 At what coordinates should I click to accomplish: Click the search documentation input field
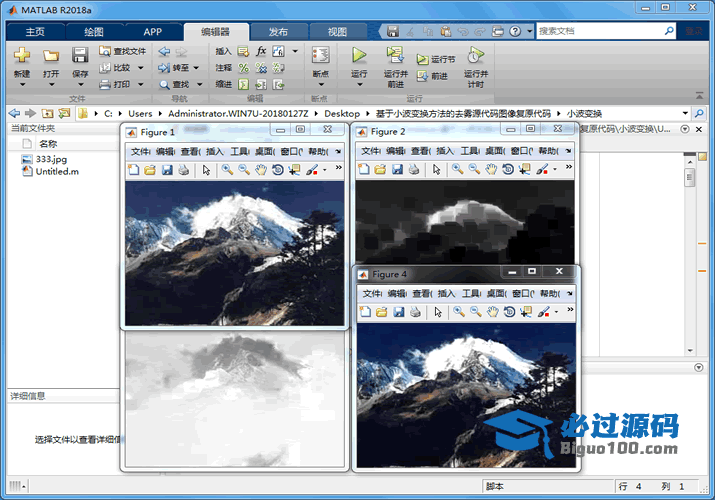click(599, 31)
